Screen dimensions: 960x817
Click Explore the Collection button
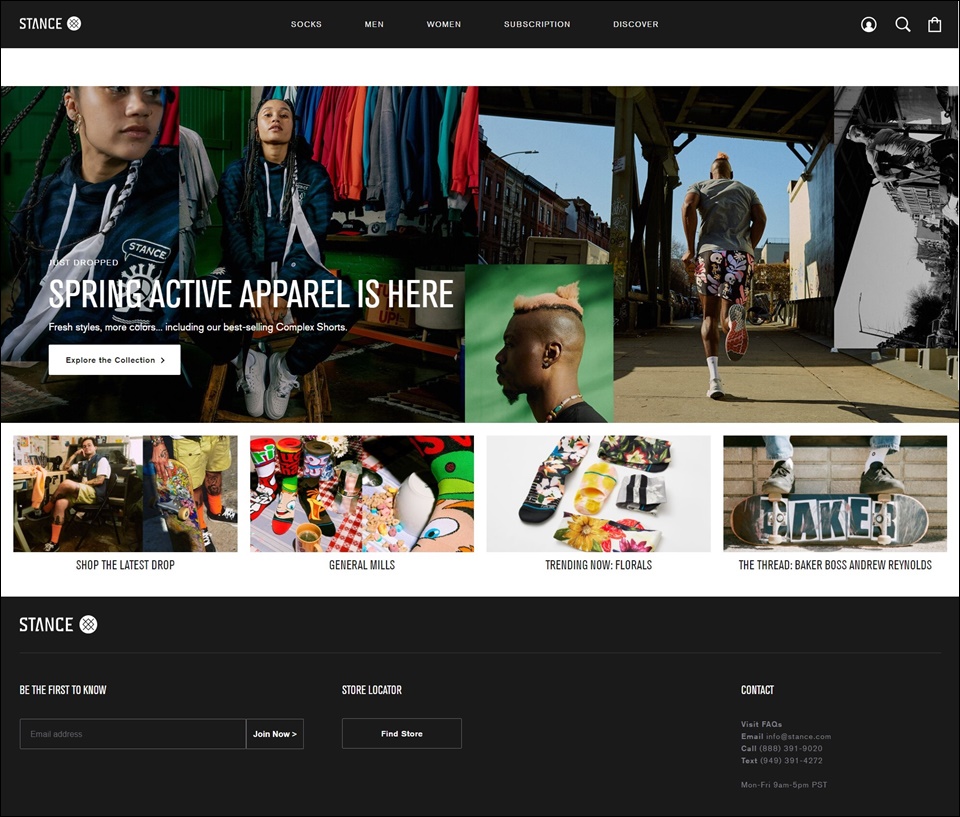tap(114, 360)
